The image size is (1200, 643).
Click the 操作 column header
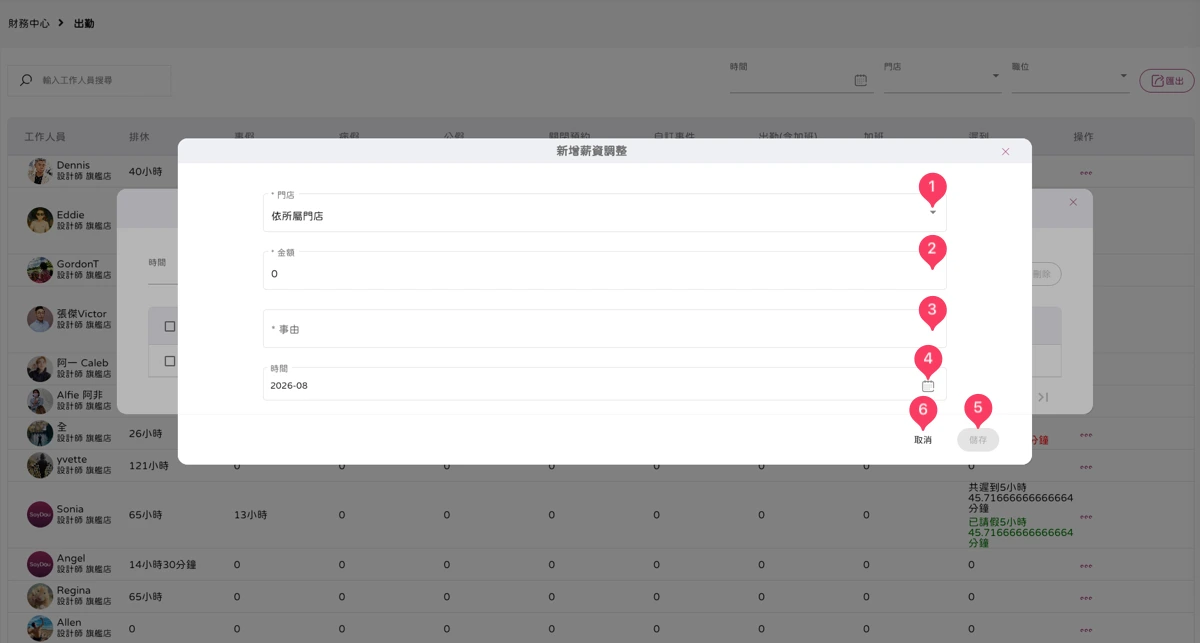tap(1083, 137)
